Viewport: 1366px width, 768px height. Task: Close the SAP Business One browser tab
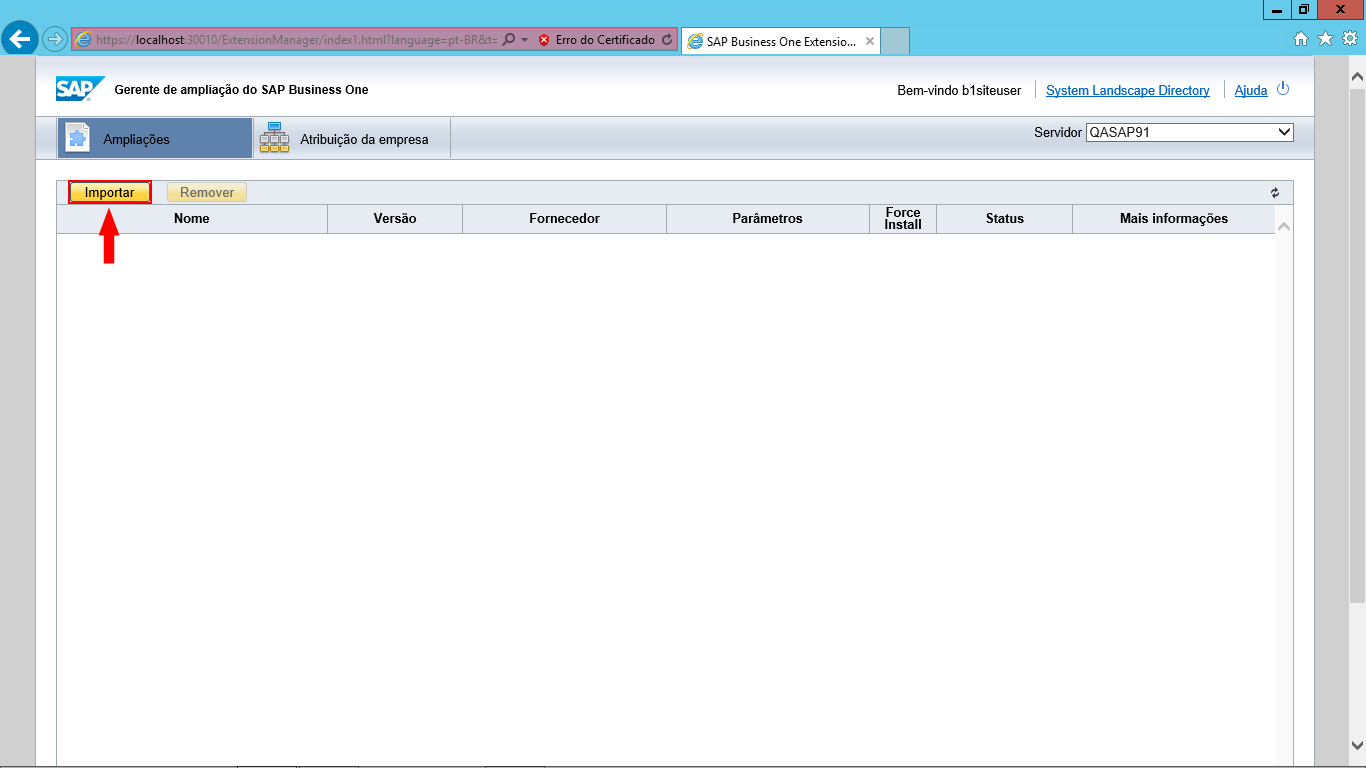pos(870,42)
